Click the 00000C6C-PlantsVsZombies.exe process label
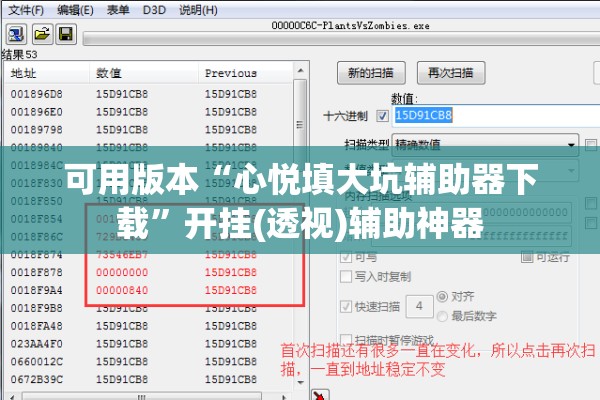Viewport: 600px width, 400px height. click(351, 26)
